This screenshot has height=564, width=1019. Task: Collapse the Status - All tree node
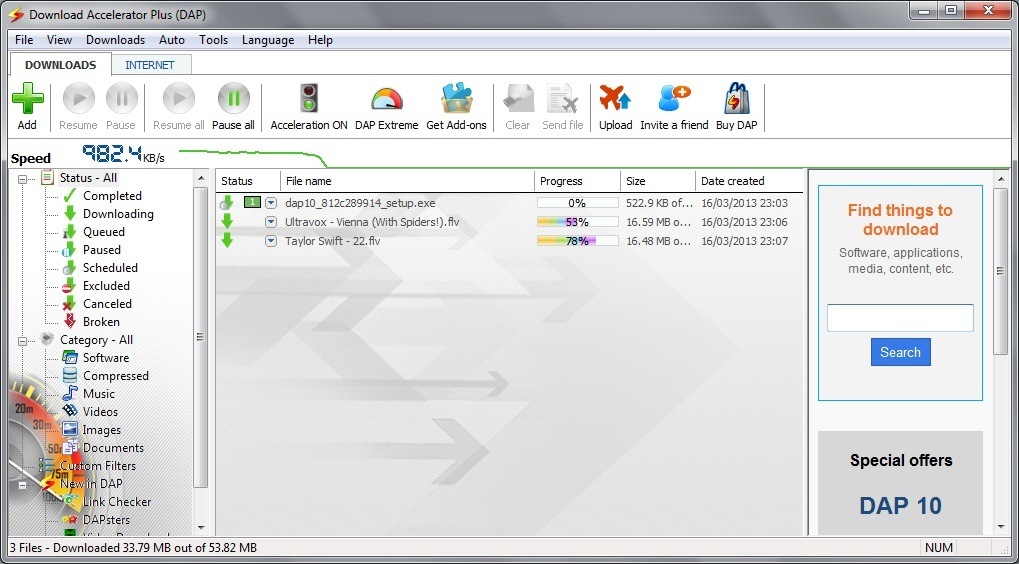(23, 179)
